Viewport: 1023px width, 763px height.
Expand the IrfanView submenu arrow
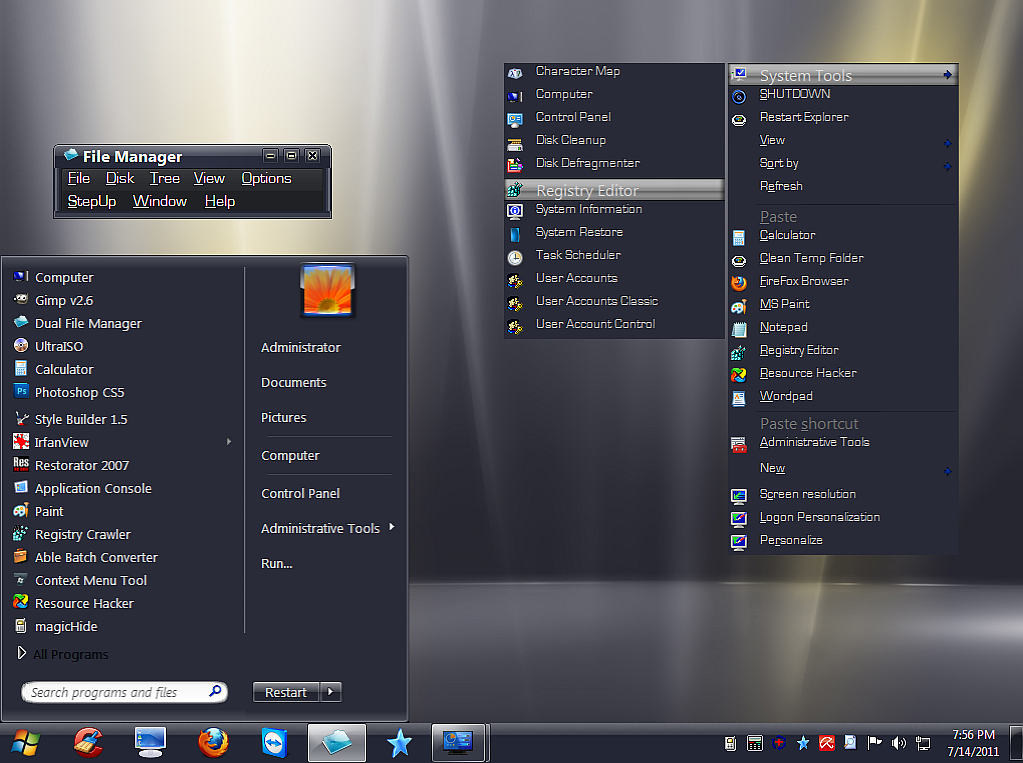[229, 442]
